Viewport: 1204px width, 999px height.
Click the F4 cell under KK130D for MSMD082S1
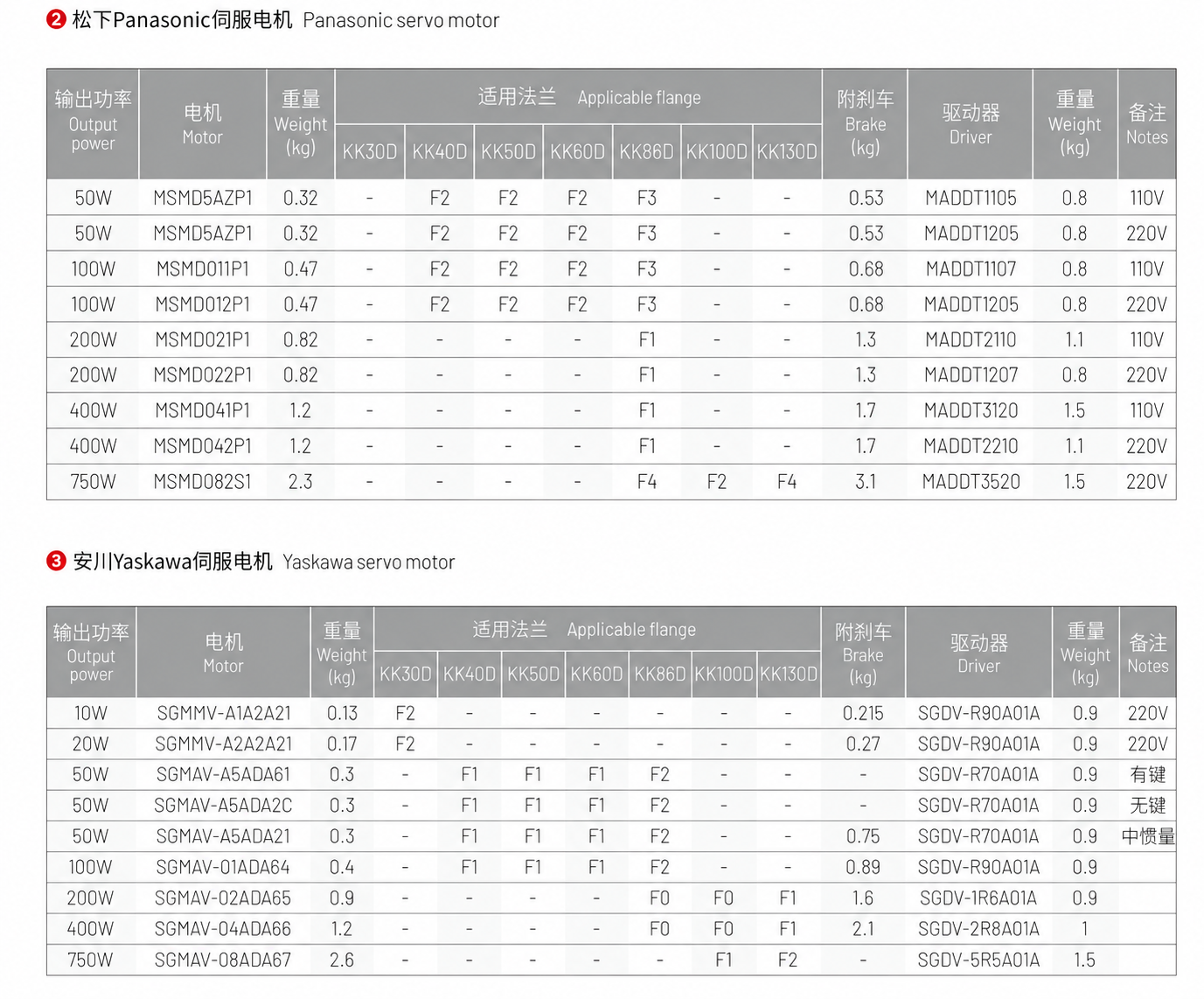787,482
